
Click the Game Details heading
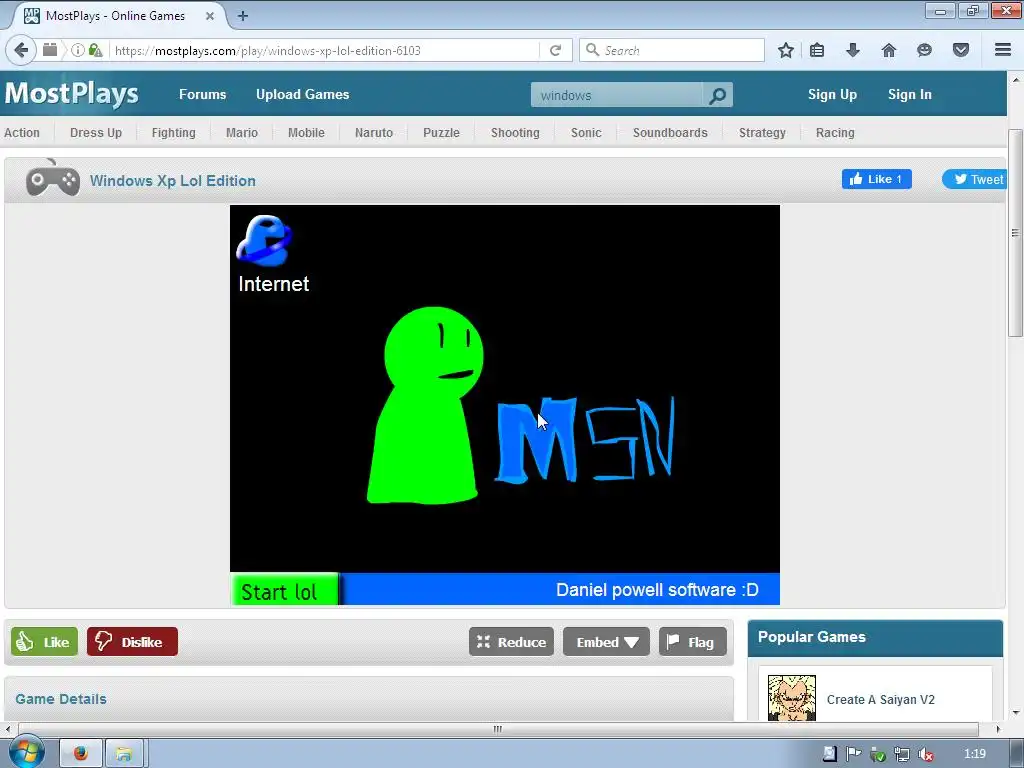61,699
